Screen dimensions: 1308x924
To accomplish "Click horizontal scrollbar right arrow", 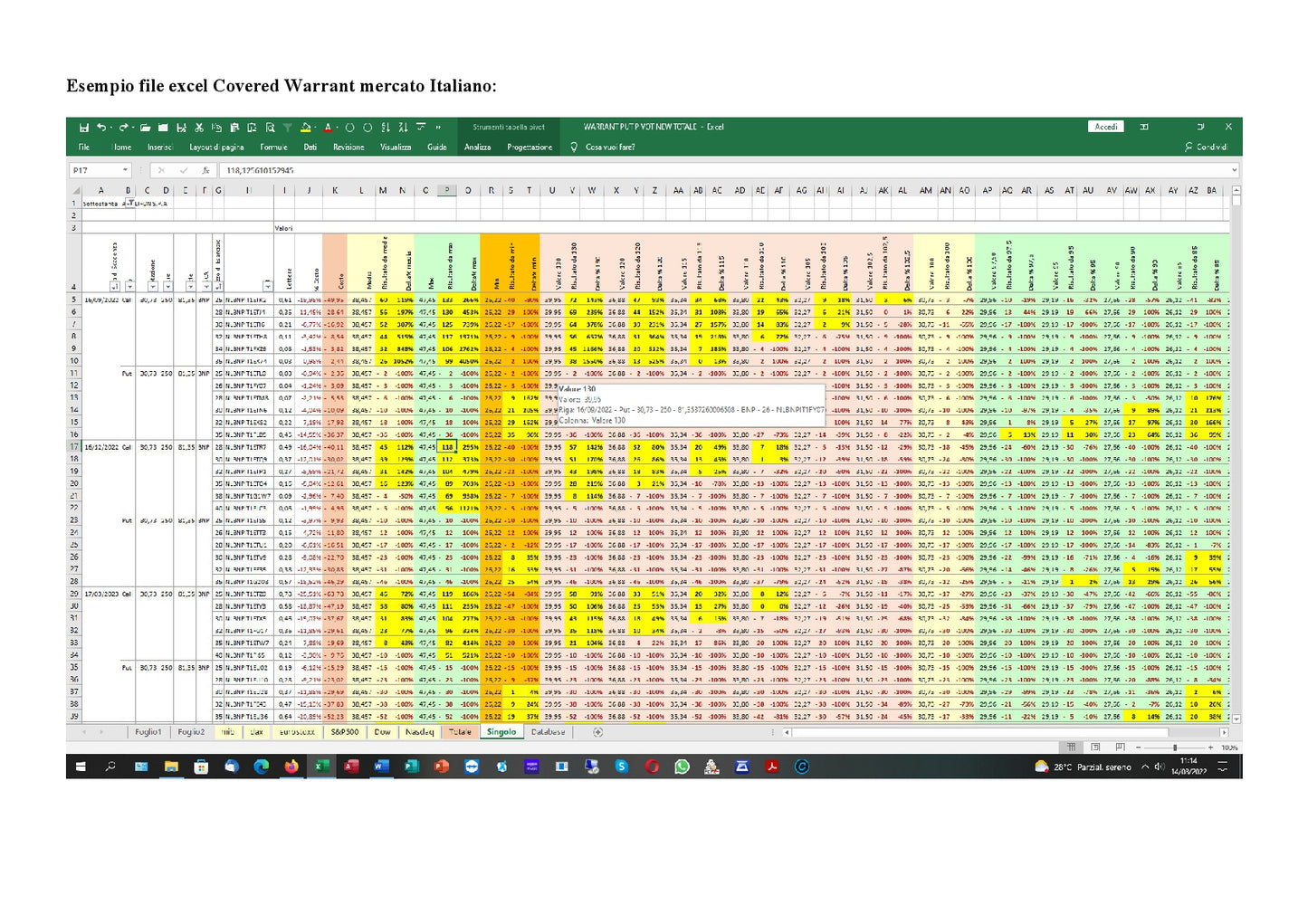I will (x=1224, y=732).
